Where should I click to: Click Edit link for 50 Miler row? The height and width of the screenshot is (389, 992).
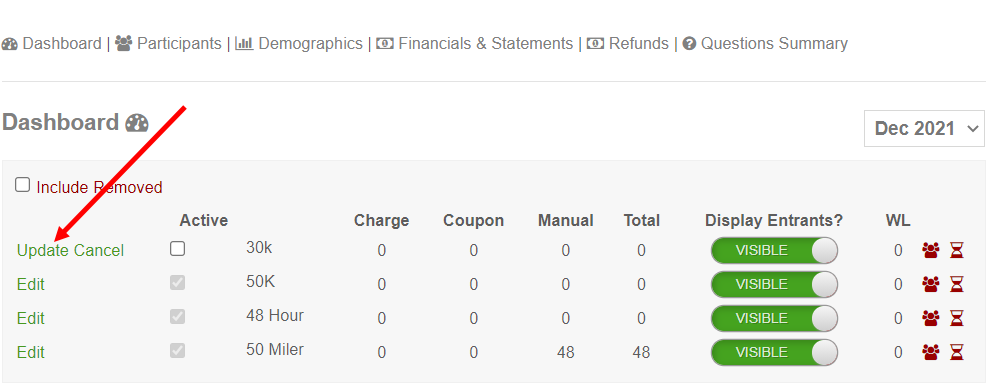[30, 352]
